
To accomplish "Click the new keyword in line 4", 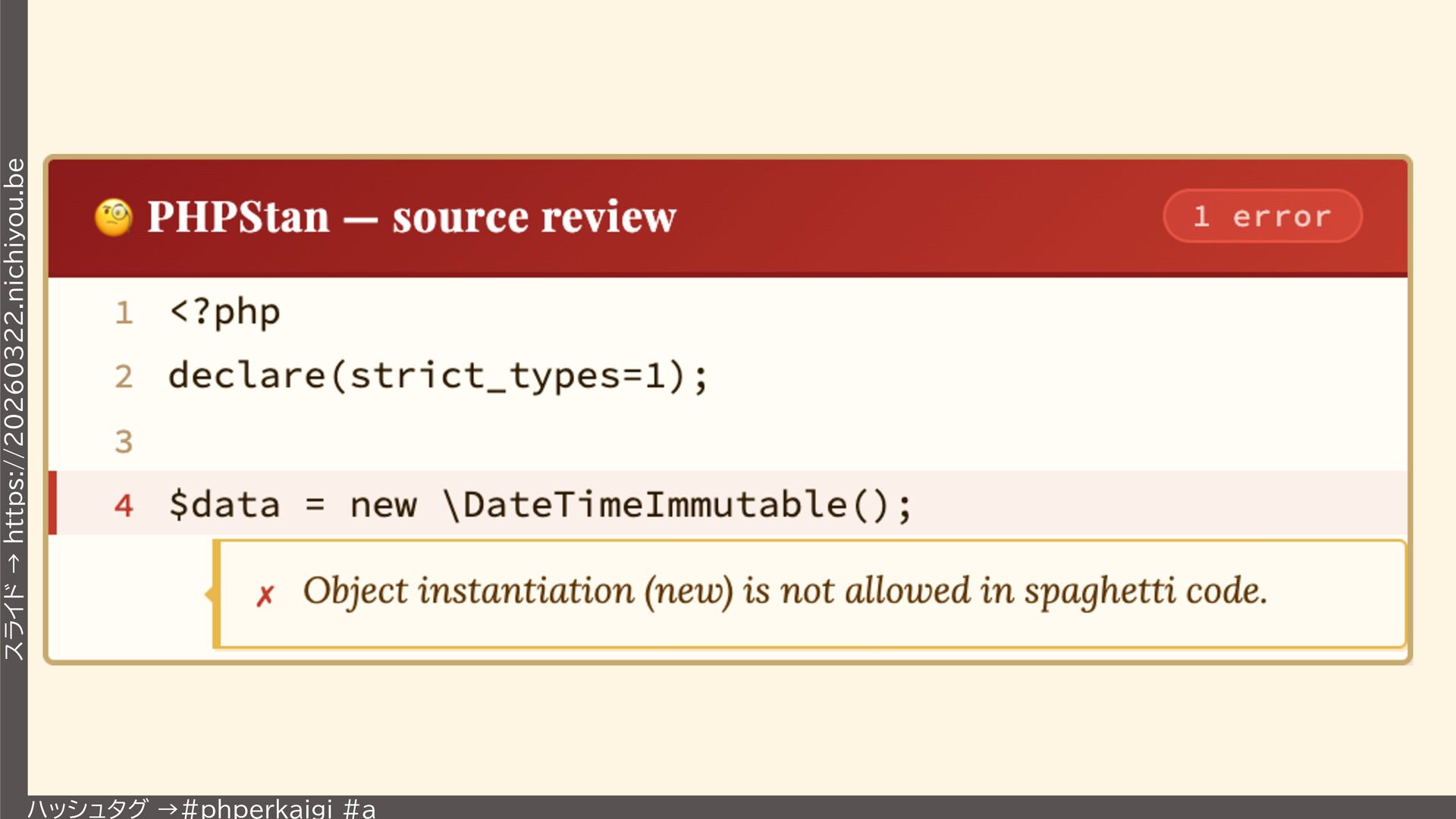I will [x=383, y=505].
